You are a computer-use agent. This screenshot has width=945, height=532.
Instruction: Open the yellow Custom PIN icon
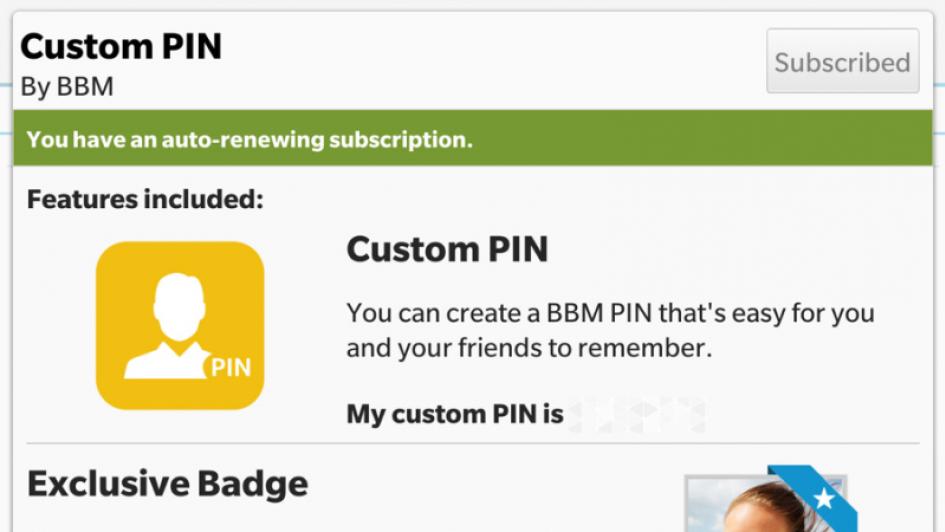click(x=180, y=325)
